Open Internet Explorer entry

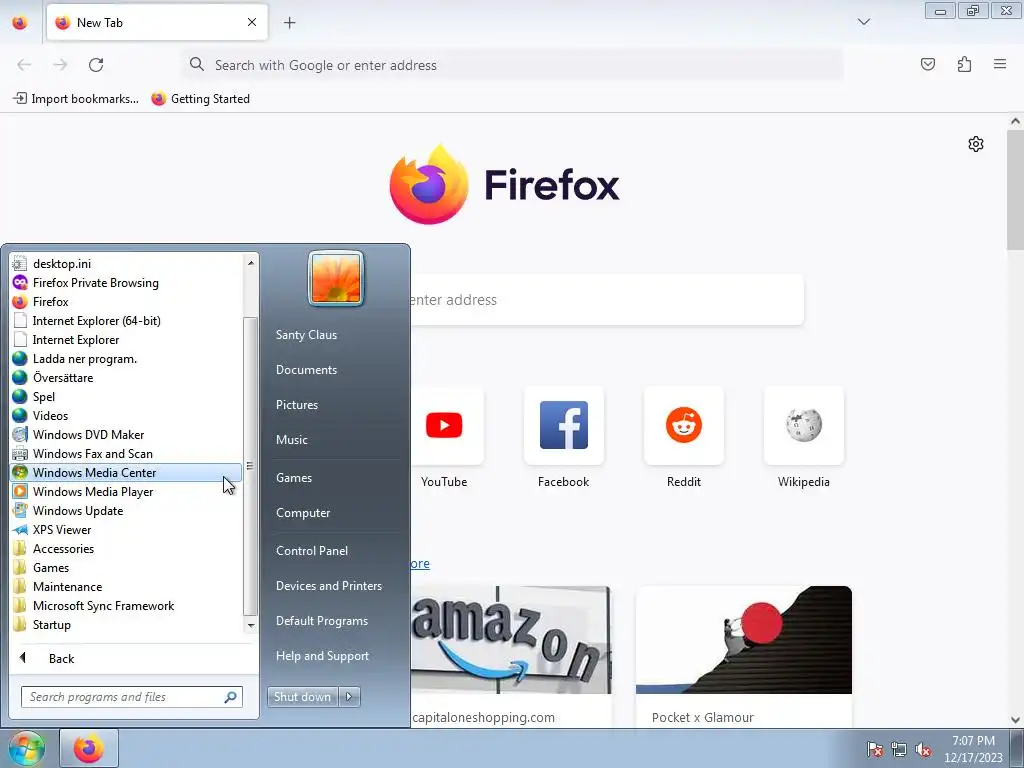[125, 340]
